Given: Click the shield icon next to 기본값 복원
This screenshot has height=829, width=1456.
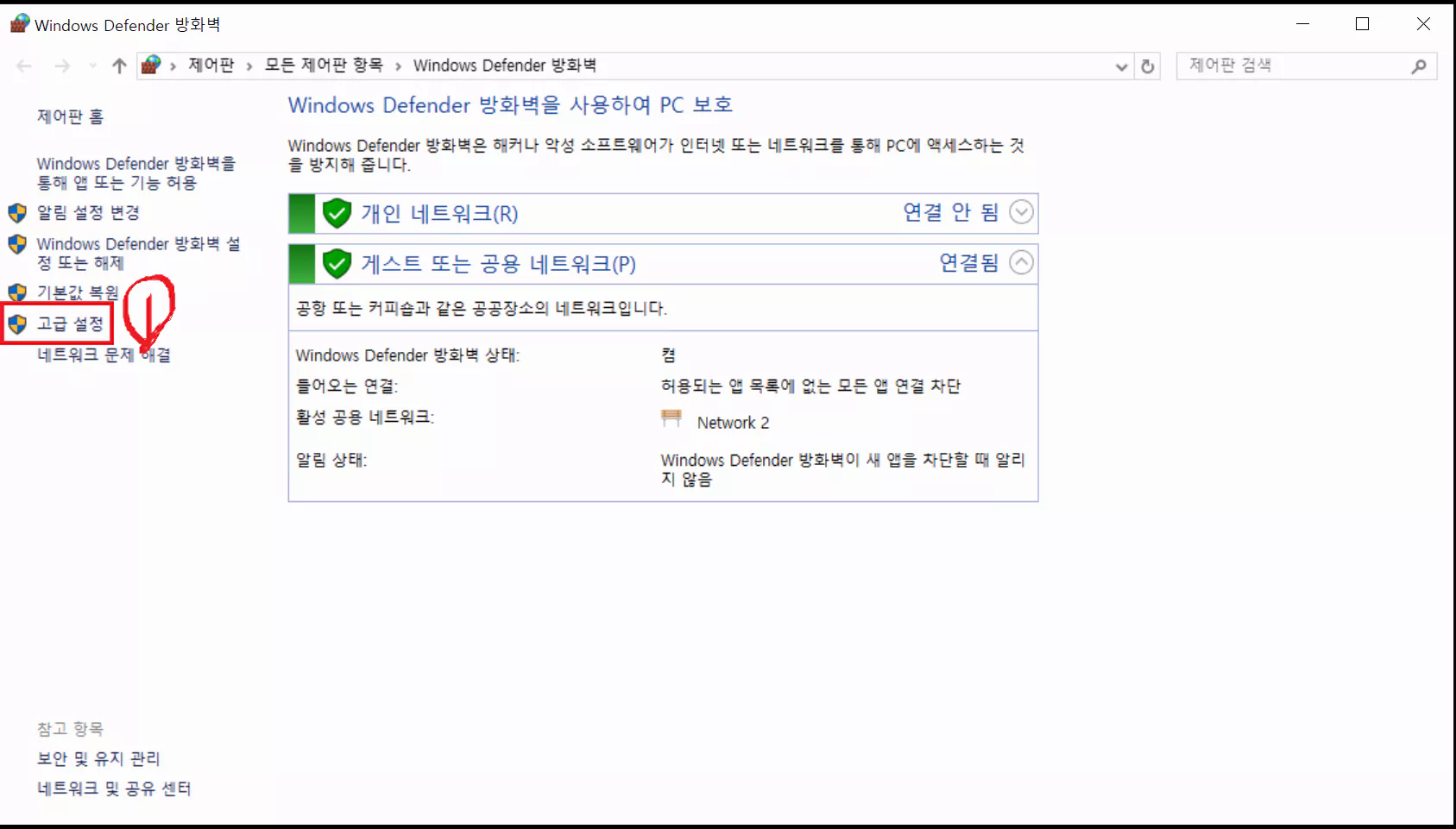Looking at the screenshot, I should (18, 292).
